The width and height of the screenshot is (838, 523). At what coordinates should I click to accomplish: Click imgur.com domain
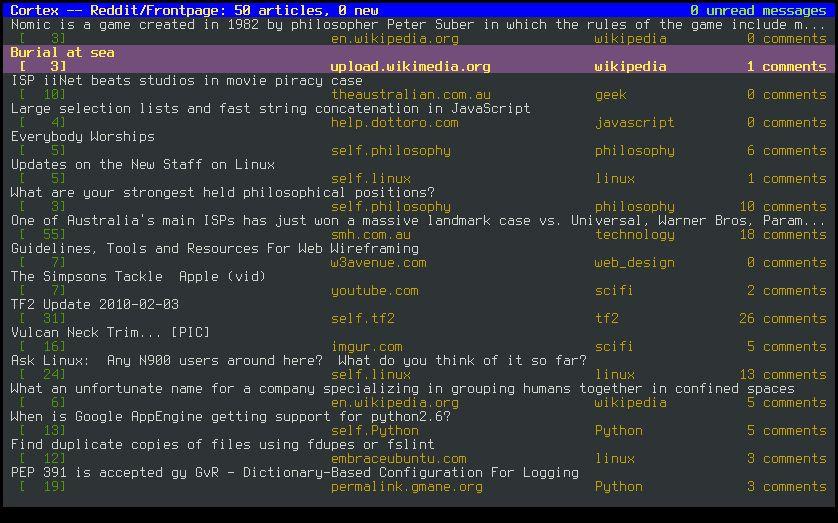(x=366, y=347)
